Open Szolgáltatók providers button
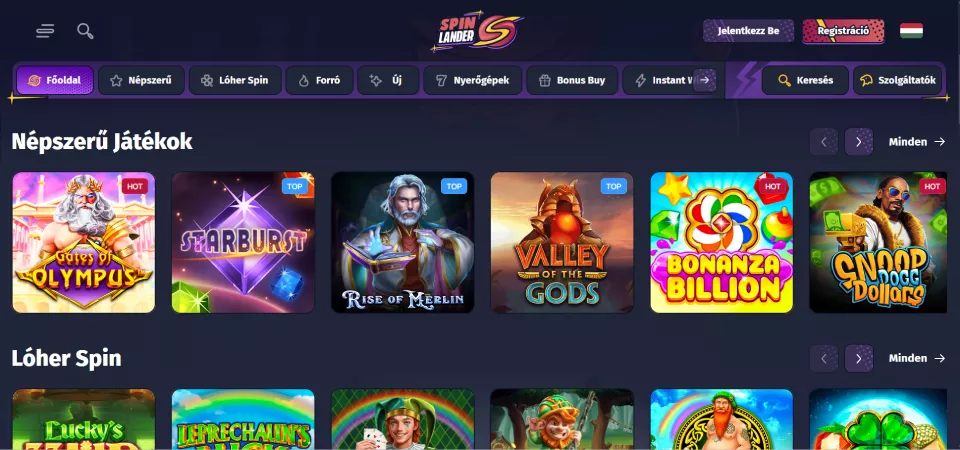Screen dimensions: 960x450 (898, 80)
